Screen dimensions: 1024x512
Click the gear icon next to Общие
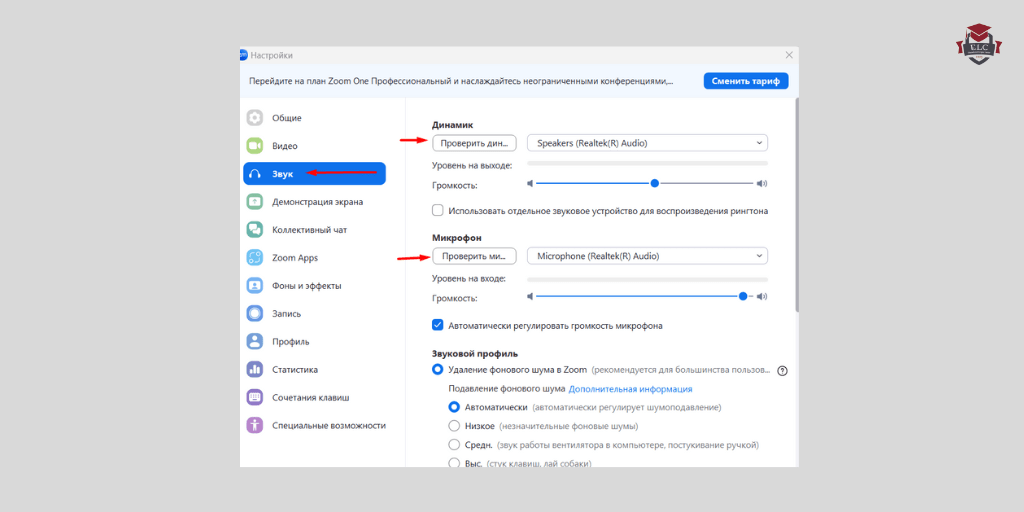[255, 118]
